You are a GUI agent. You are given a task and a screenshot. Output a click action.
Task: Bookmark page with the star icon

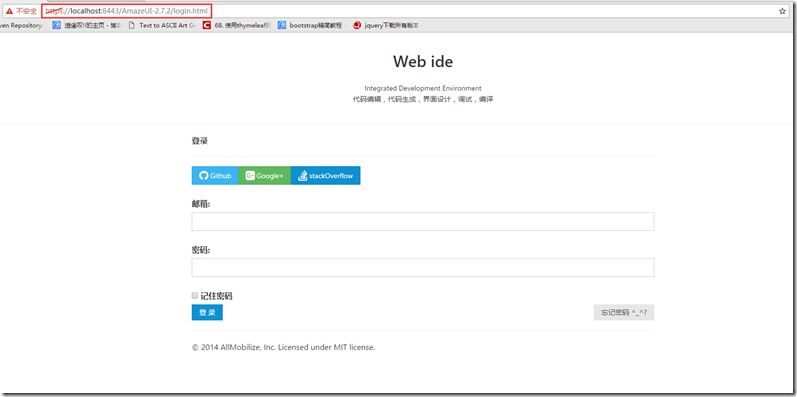tap(782, 11)
